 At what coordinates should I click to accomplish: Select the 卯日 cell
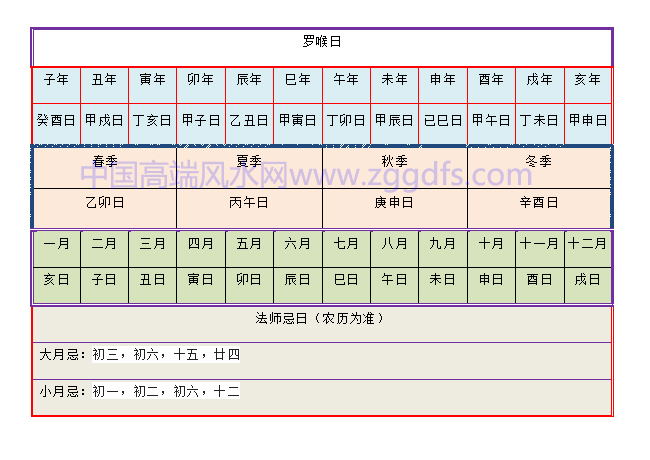(x=250, y=285)
